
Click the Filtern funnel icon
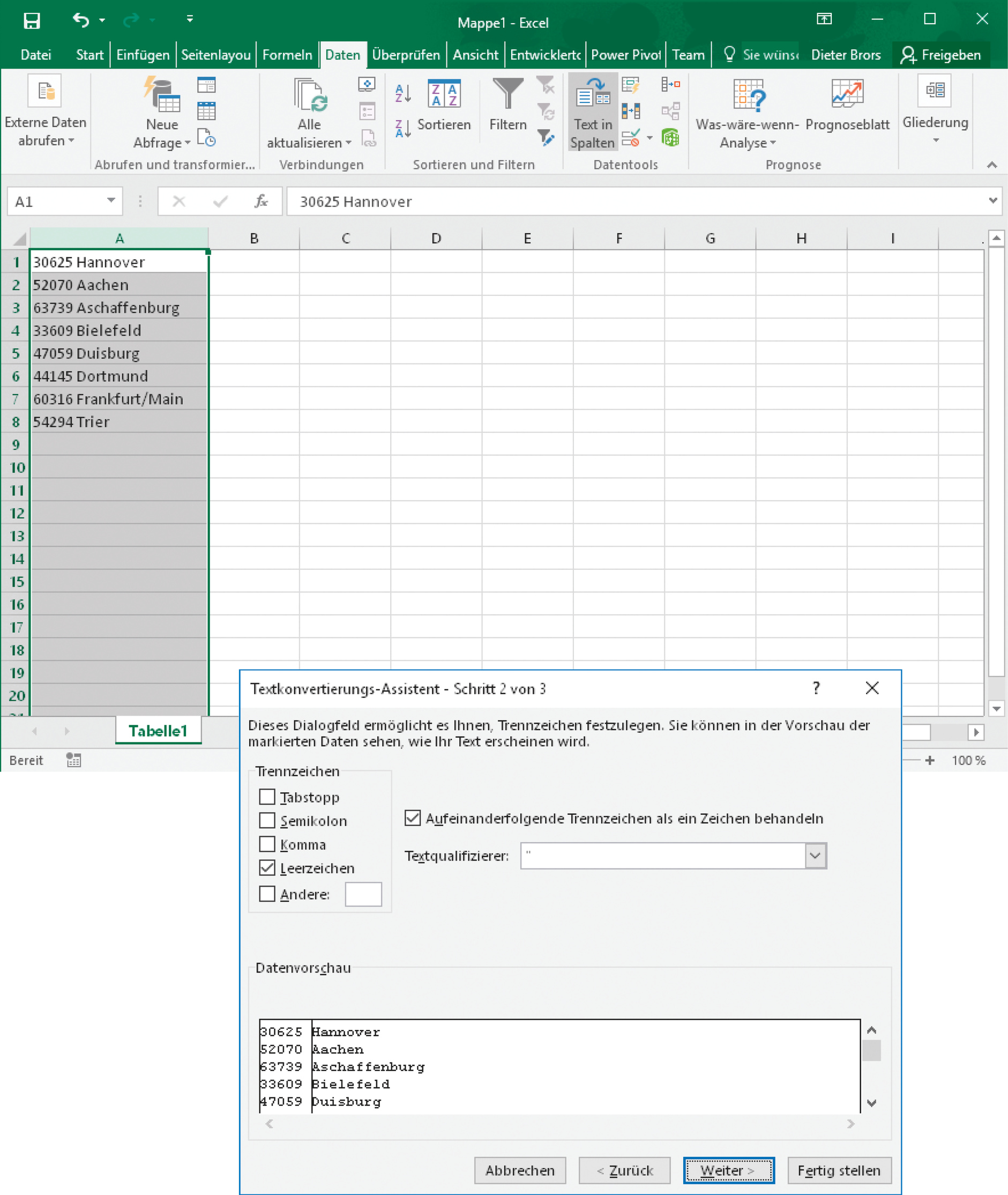(507, 94)
